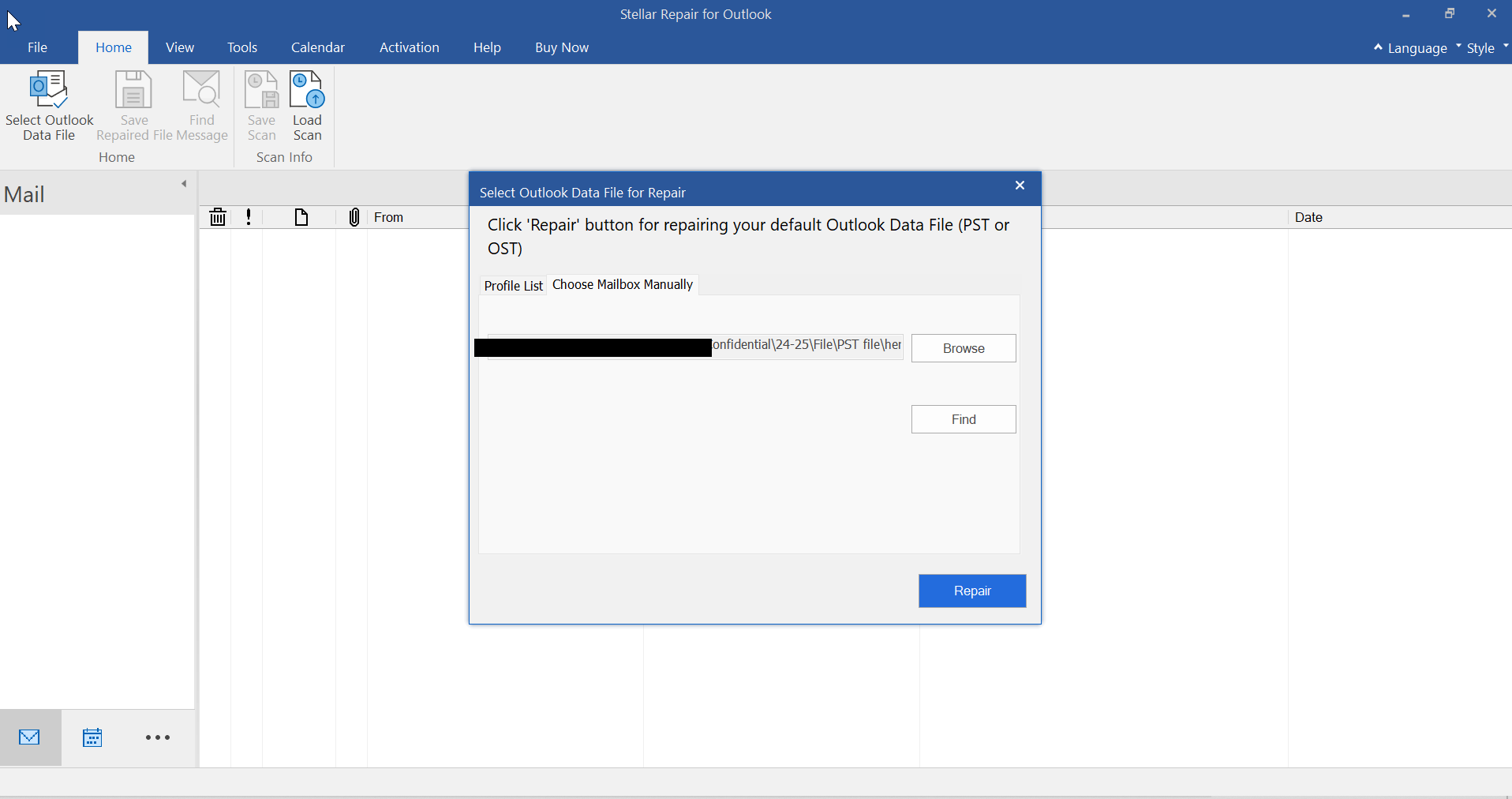
Task: Click the item type page column icon
Action: (x=301, y=217)
